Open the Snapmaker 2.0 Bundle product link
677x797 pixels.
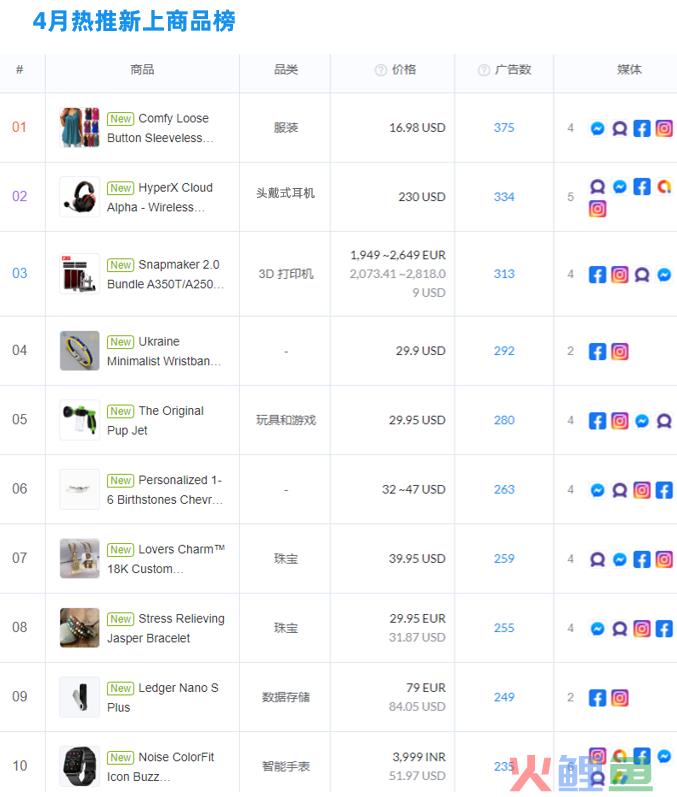(166, 274)
